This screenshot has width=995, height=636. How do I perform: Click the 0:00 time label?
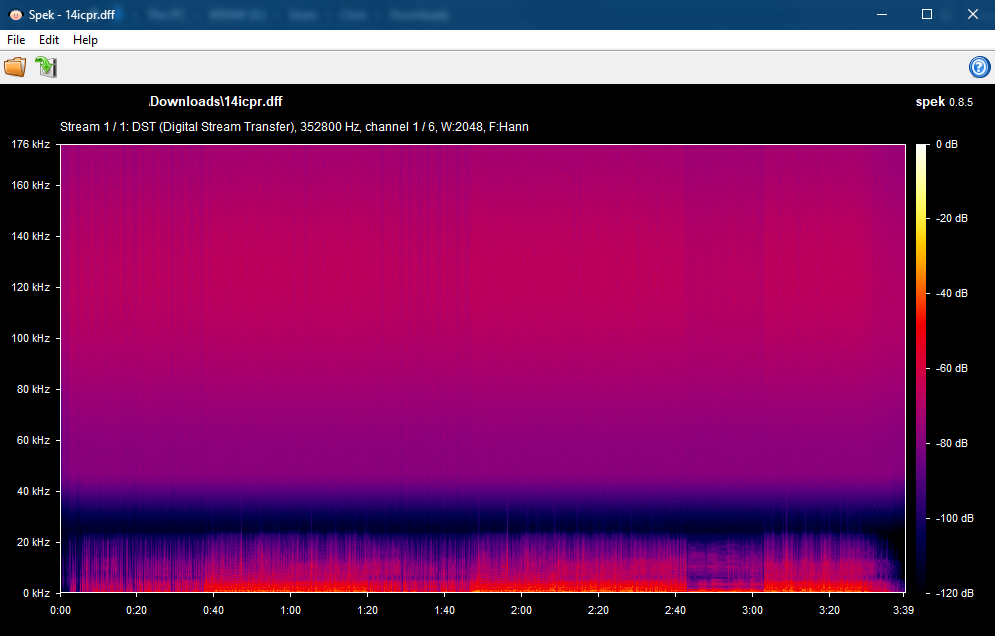click(x=60, y=610)
